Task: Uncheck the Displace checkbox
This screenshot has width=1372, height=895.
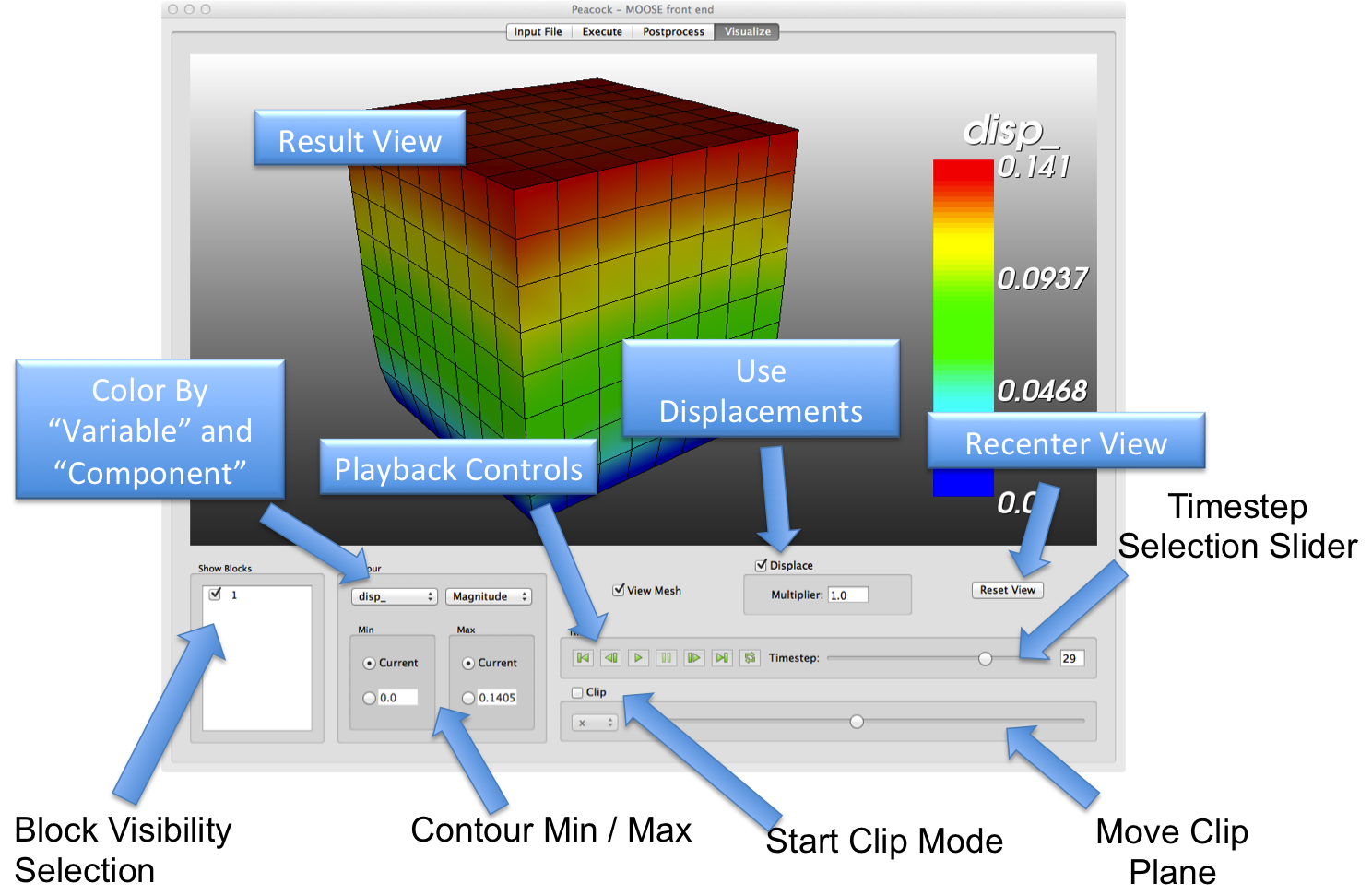Action: tap(762, 565)
